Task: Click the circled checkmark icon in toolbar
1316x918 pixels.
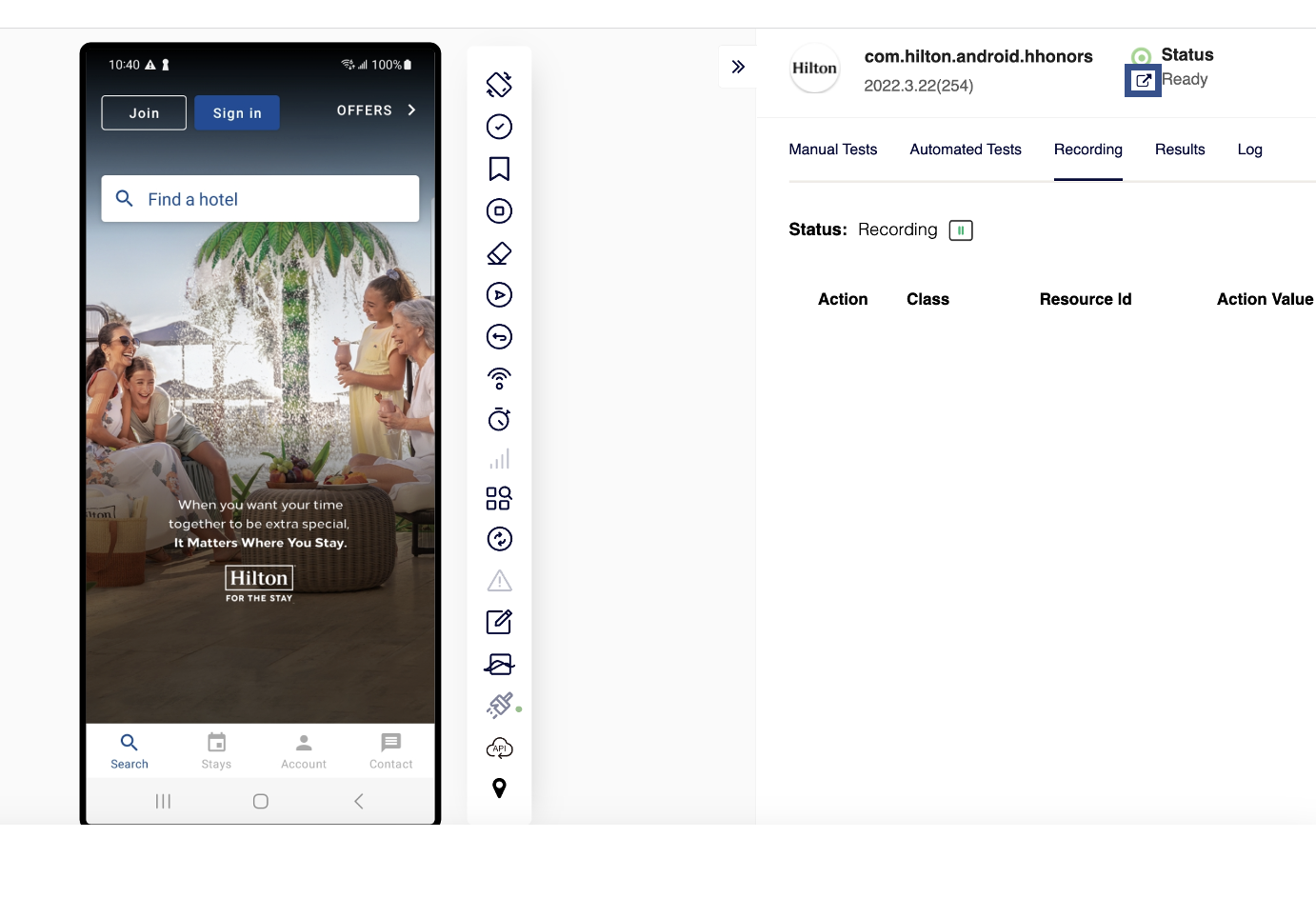Action: [499, 127]
